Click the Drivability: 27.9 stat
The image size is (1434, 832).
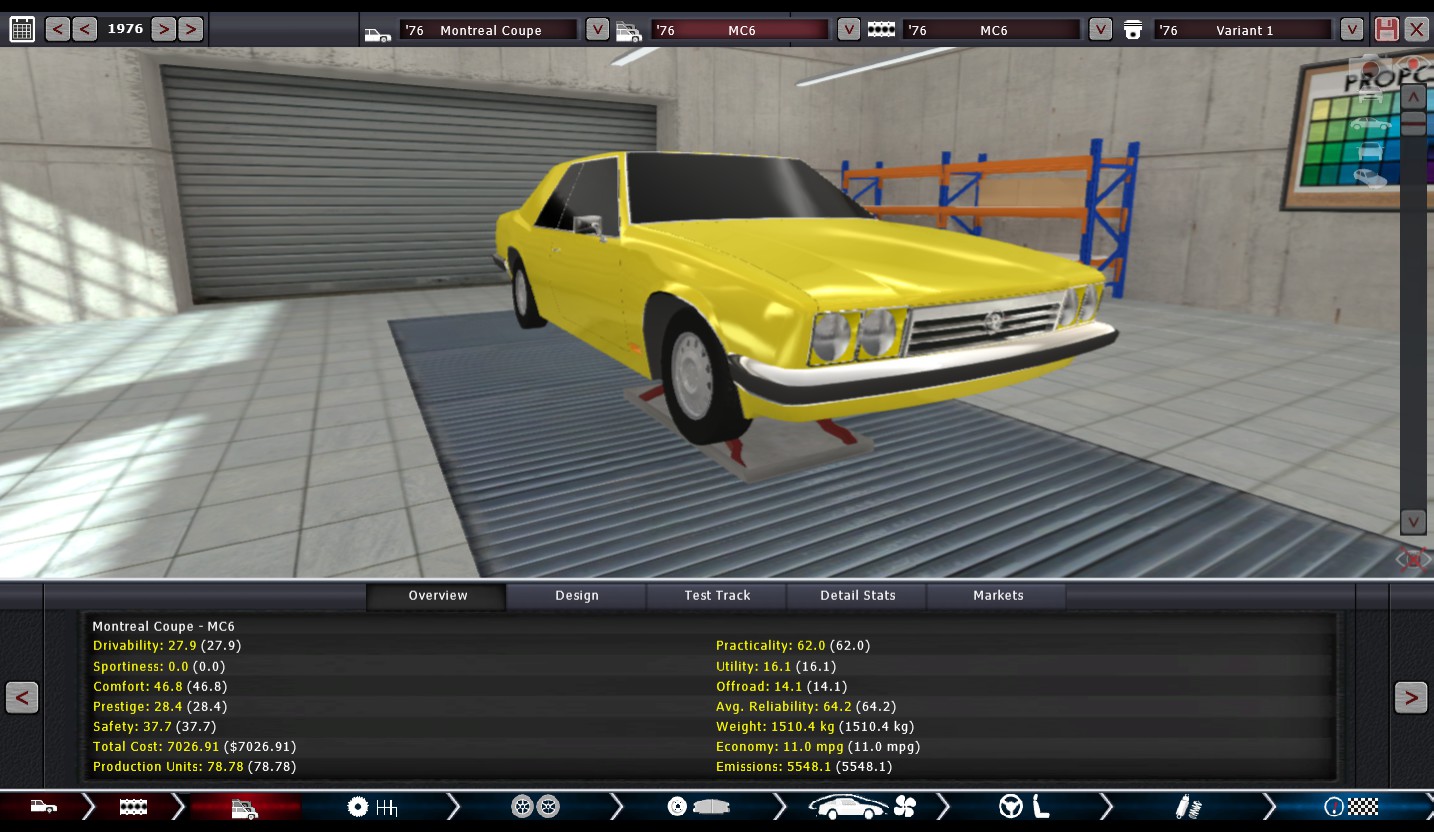click(x=167, y=646)
